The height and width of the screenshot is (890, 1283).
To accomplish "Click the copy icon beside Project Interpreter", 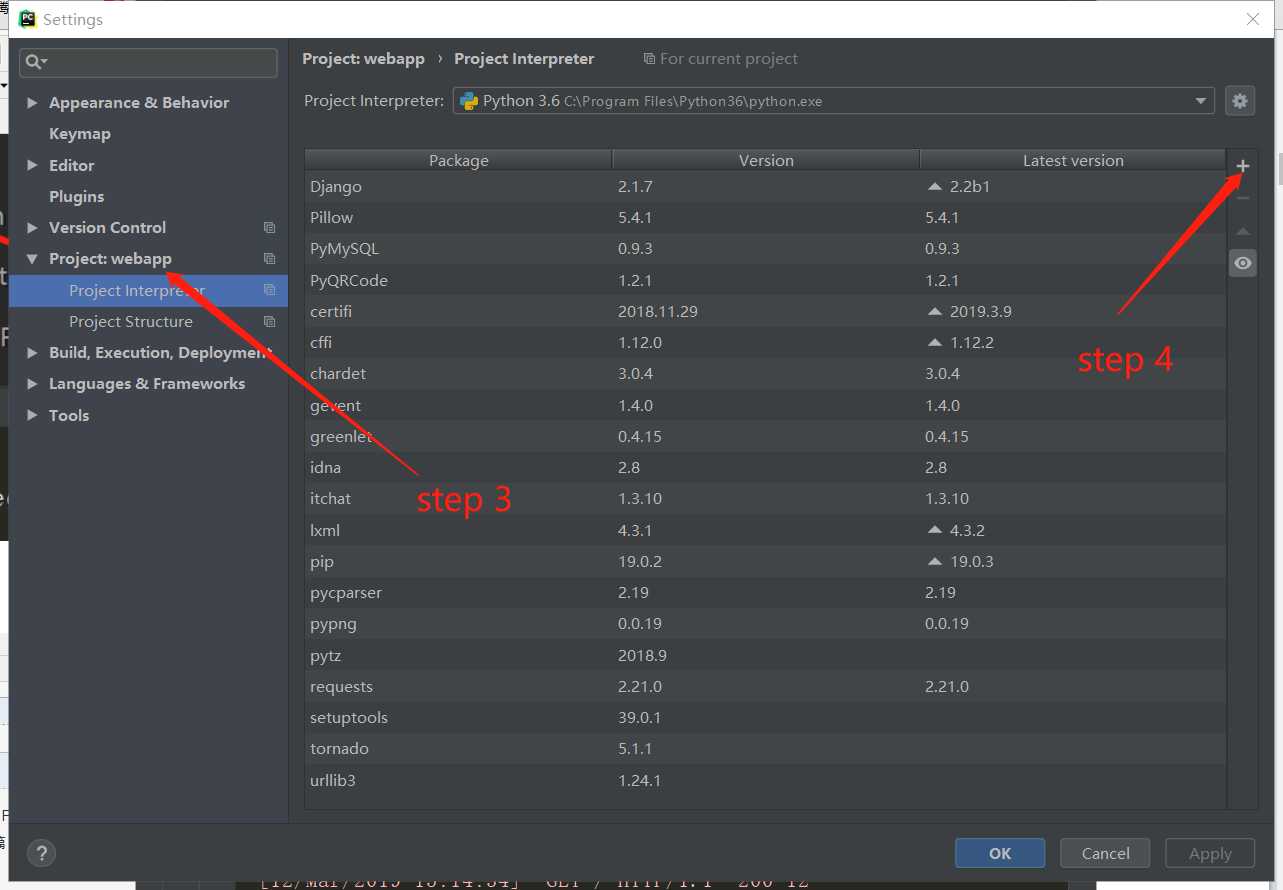I will pyautogui.click(x=269, y=290).
